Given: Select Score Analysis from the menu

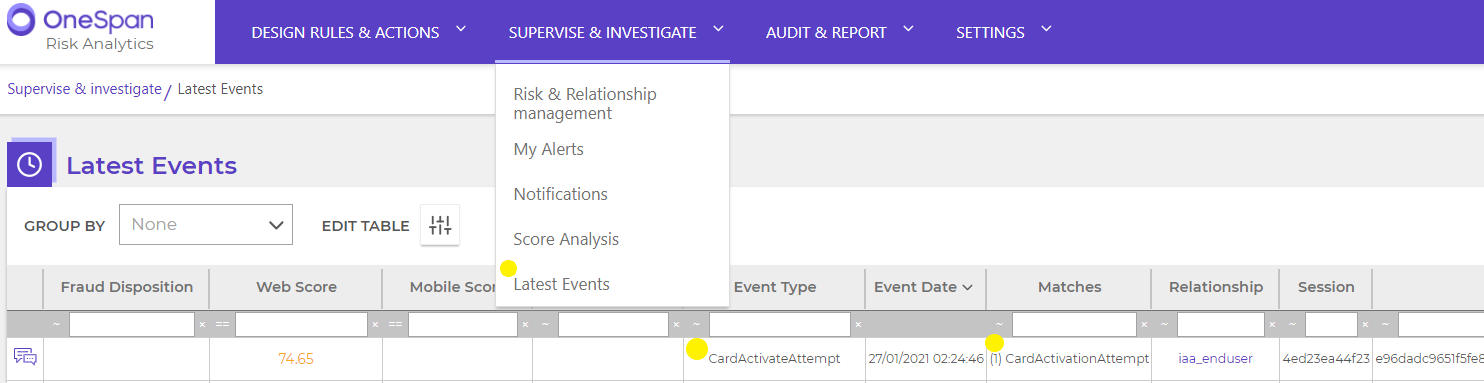Looking at the screenshot, I should [x=566, y=239].
